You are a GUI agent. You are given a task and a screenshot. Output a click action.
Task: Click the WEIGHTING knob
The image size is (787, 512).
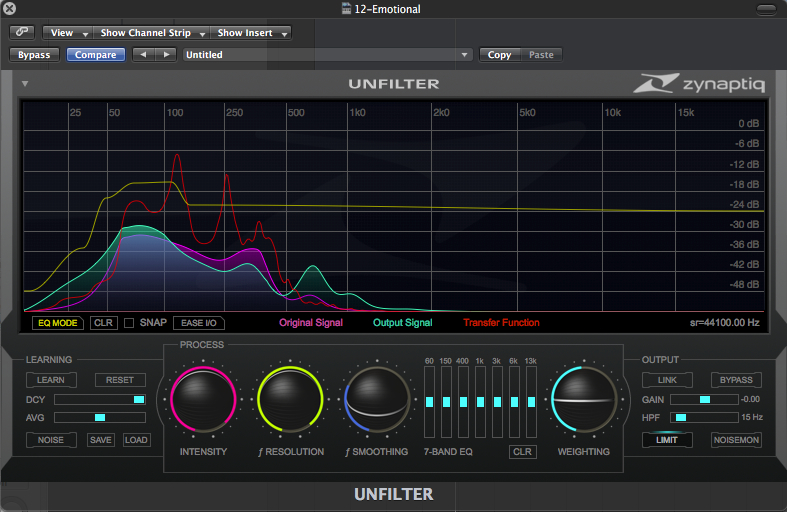coord(584,400)
